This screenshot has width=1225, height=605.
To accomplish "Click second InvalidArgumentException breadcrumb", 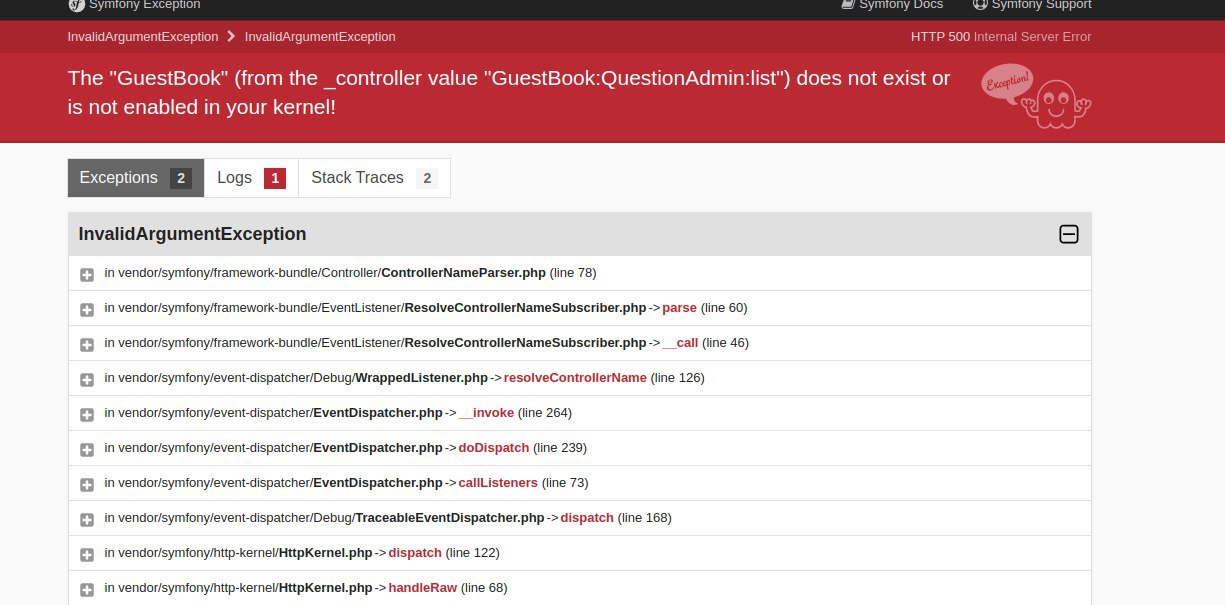I will [320, 36].
